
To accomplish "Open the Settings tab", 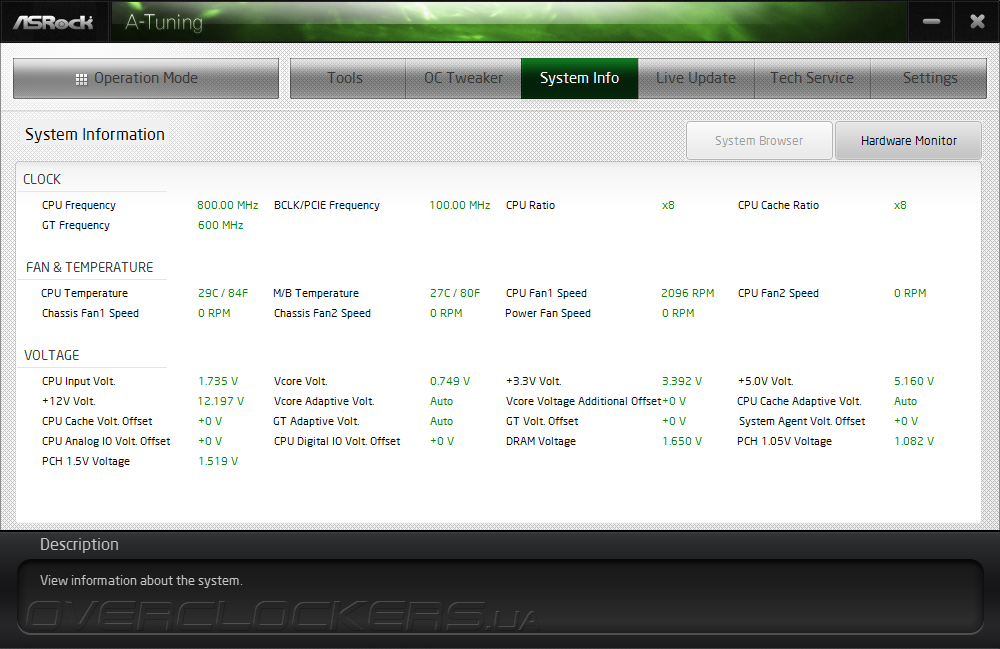I will [x=929, y=78].
